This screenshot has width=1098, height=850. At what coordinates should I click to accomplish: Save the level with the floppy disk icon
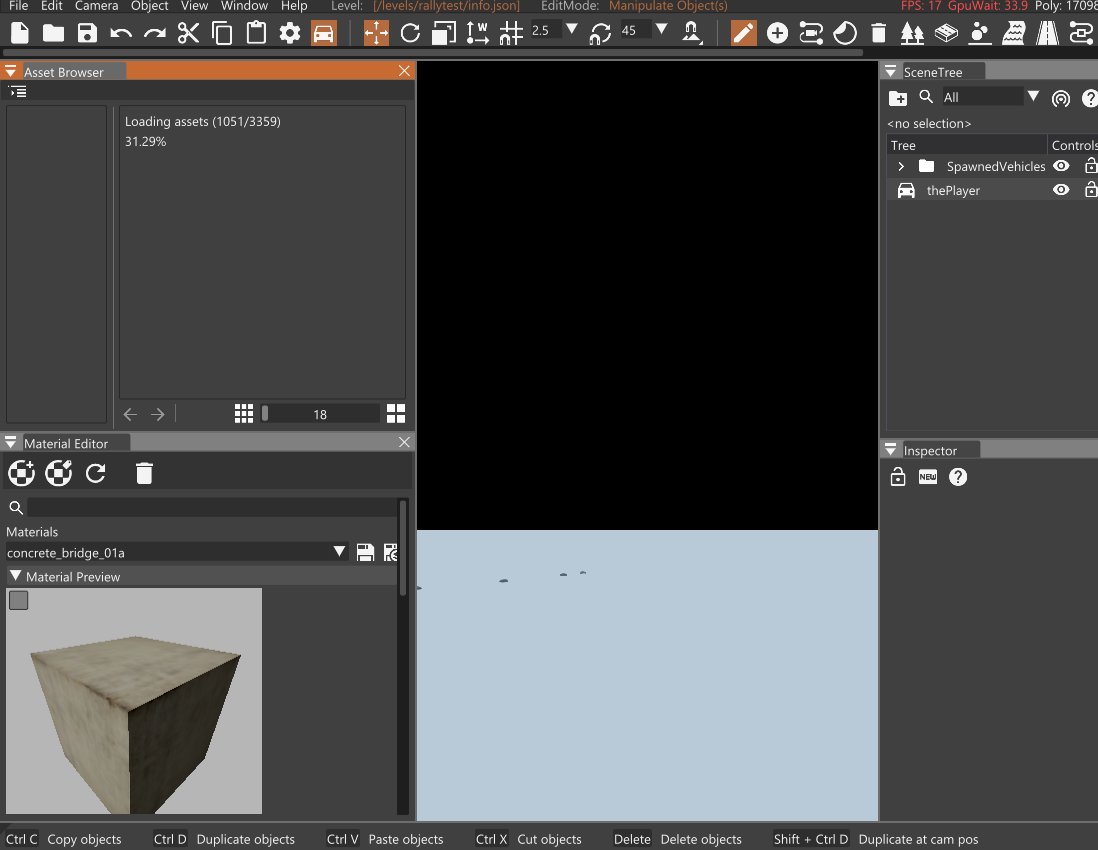87,33
